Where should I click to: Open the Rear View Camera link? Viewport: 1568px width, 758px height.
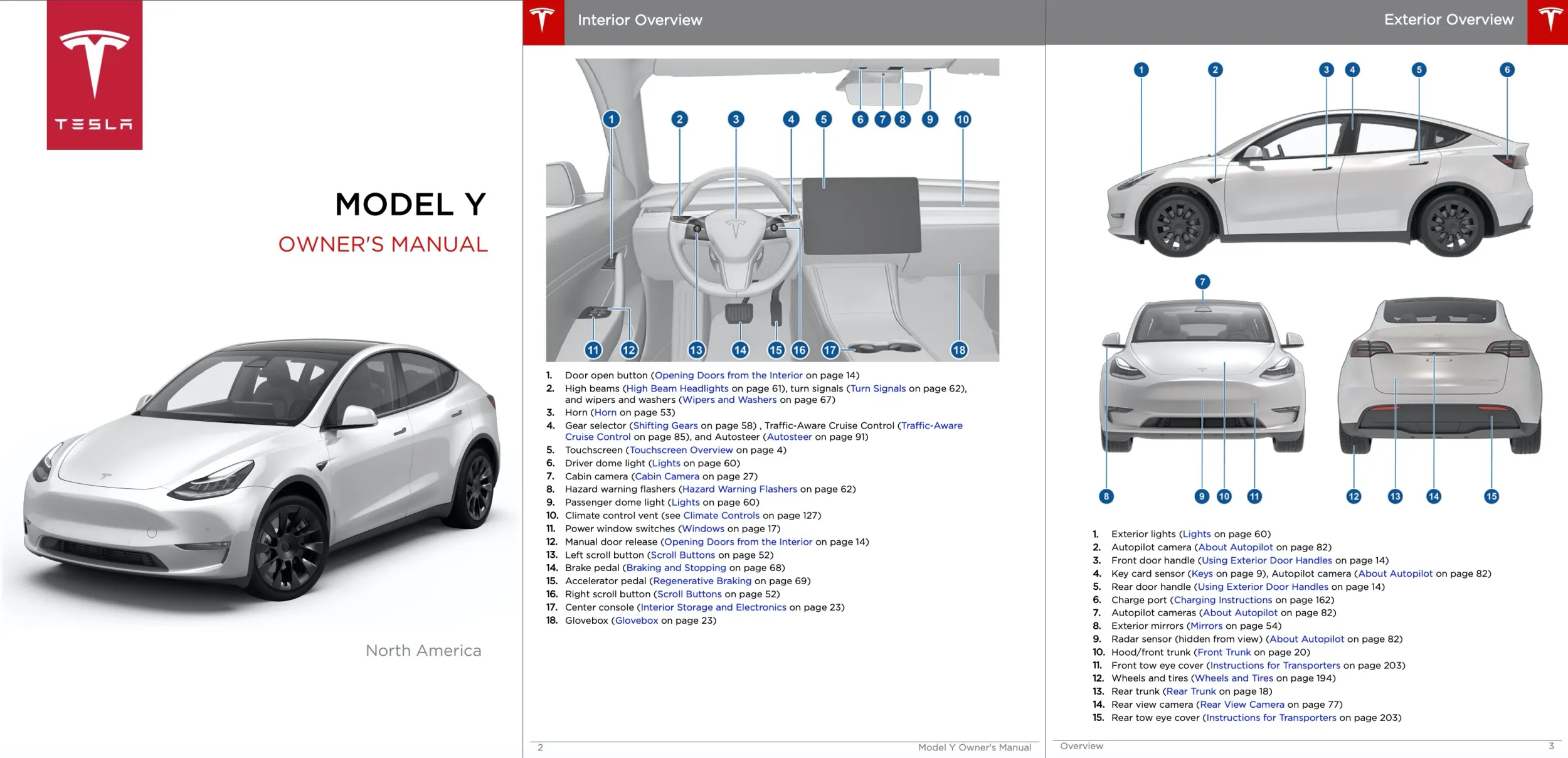tap(1241, 705)
